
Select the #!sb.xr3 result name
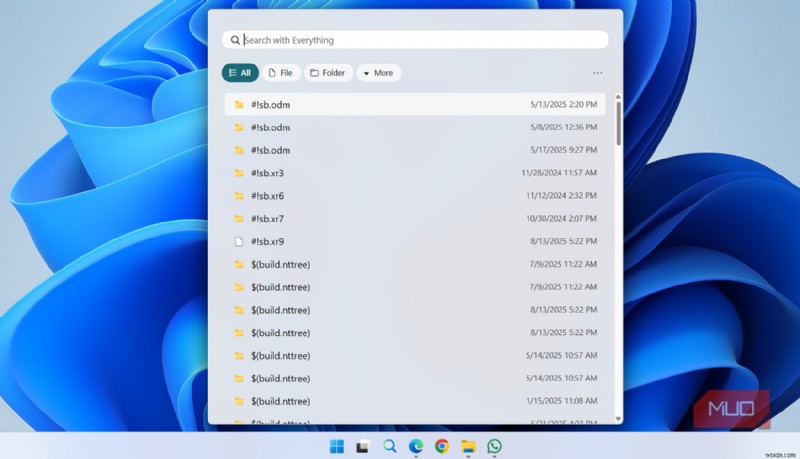click(x=267, y=173)
